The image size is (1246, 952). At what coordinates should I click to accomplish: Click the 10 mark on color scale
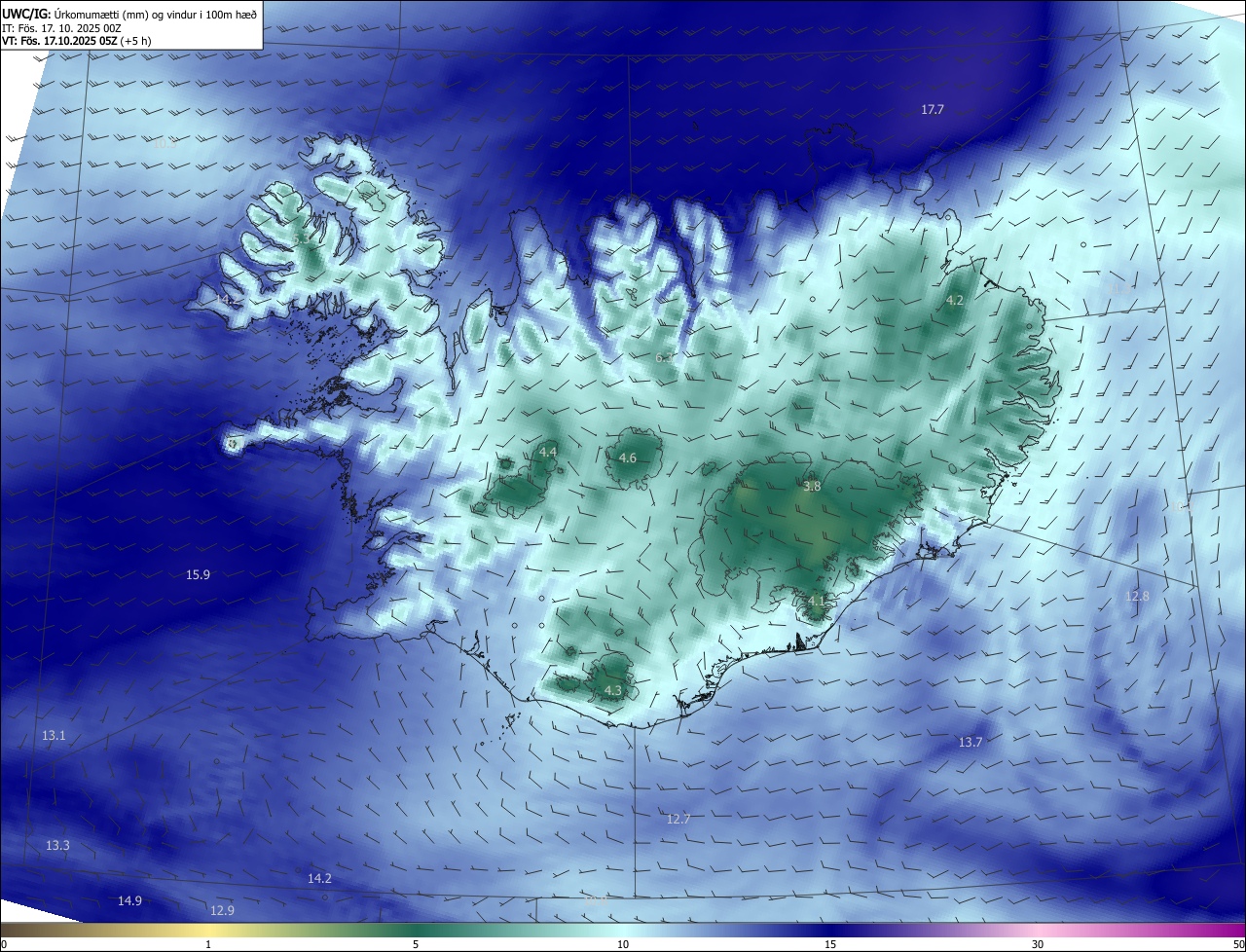[623, 944]
